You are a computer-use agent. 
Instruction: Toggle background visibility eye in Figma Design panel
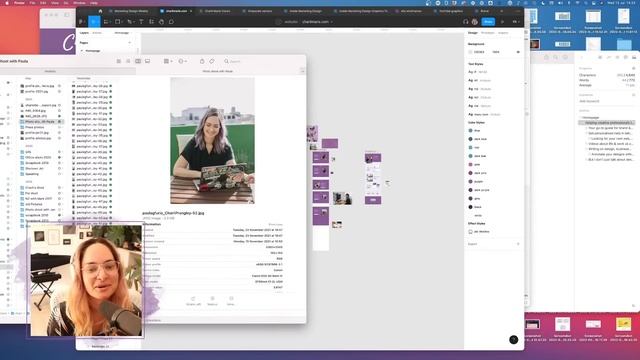point(518,52)
